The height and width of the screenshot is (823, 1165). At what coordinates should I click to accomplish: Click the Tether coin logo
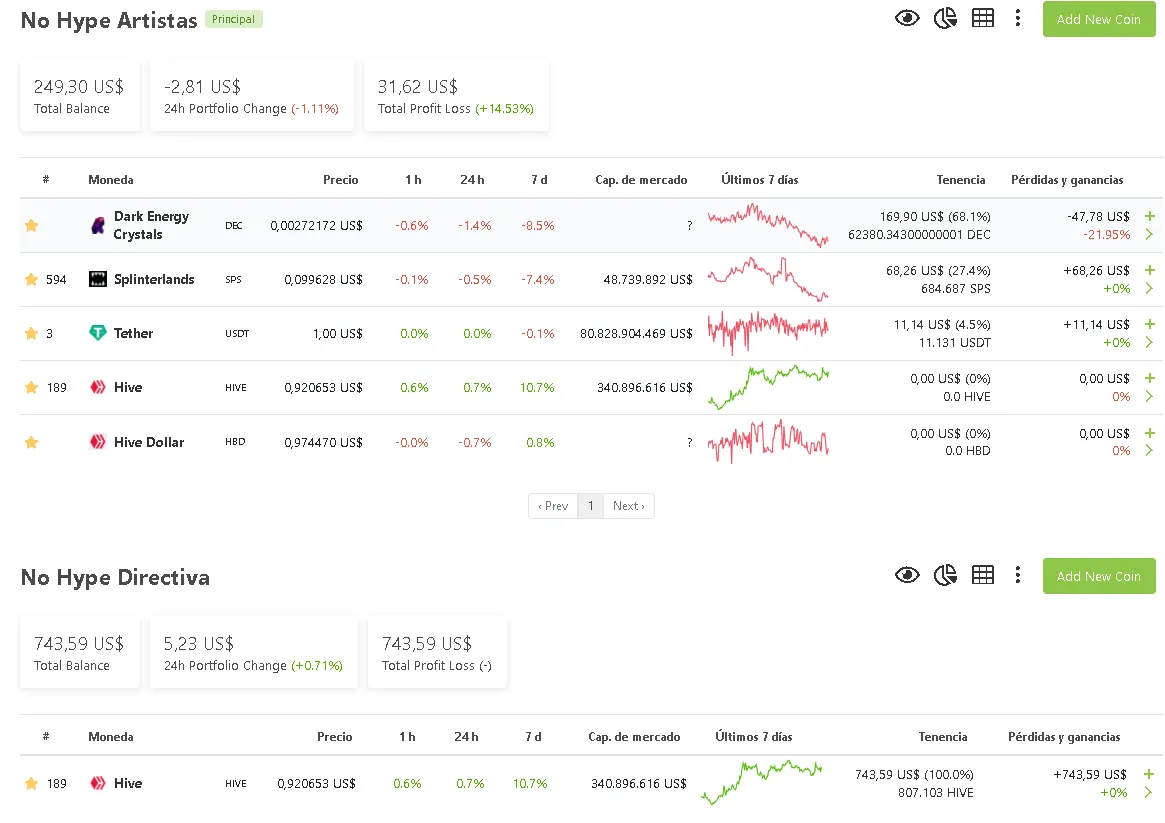[x=97, y=333]
